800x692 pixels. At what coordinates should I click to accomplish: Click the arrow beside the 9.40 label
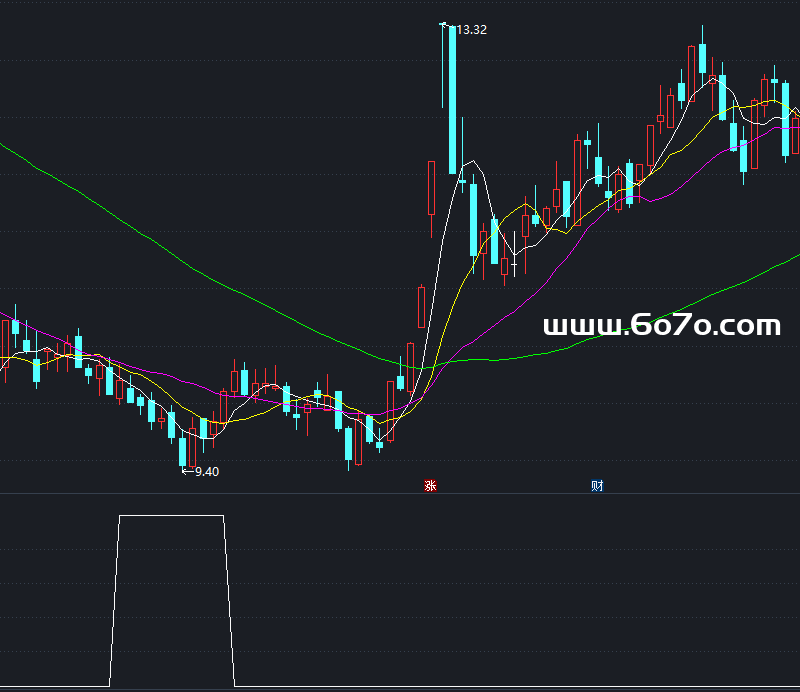187,471
